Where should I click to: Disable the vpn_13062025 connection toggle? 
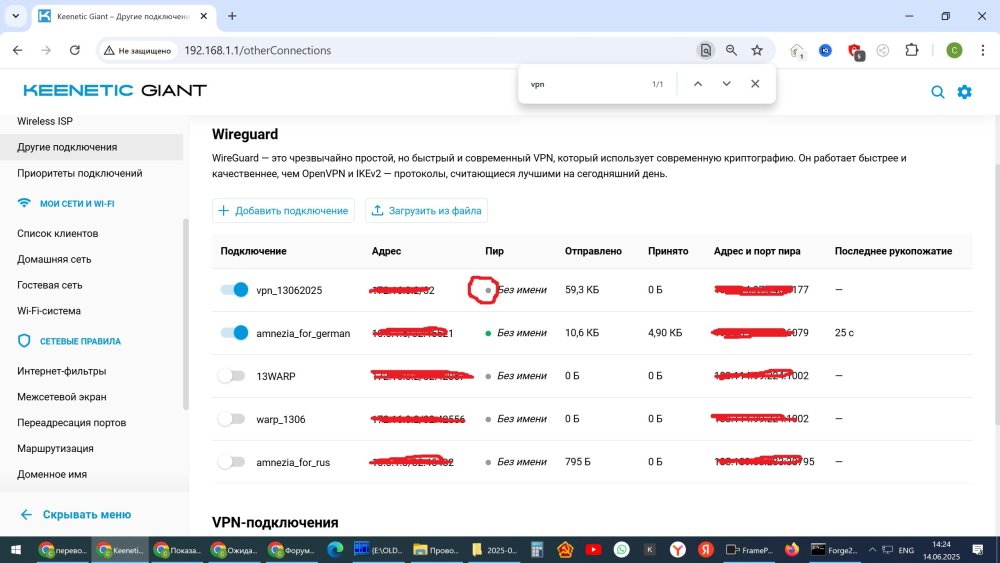pos(234,289)
